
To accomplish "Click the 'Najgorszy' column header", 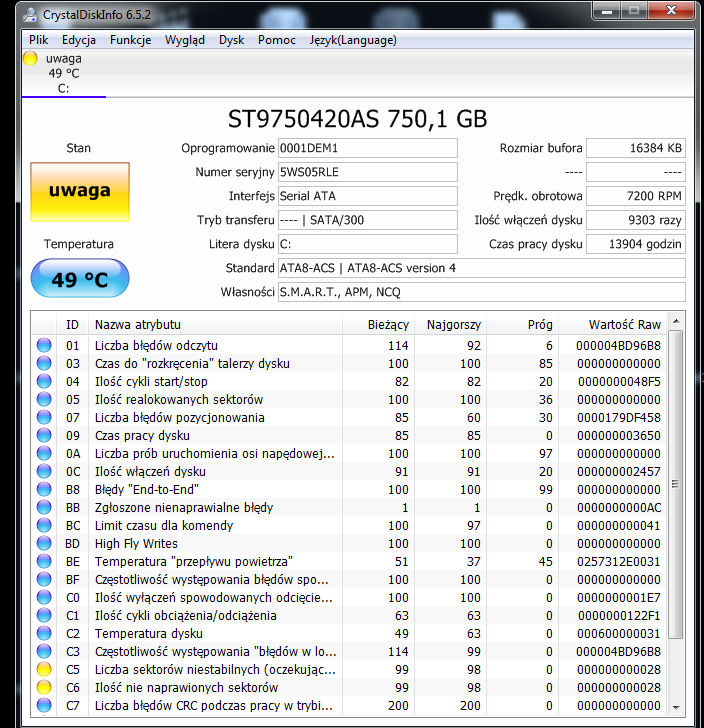I will [450, 325].
